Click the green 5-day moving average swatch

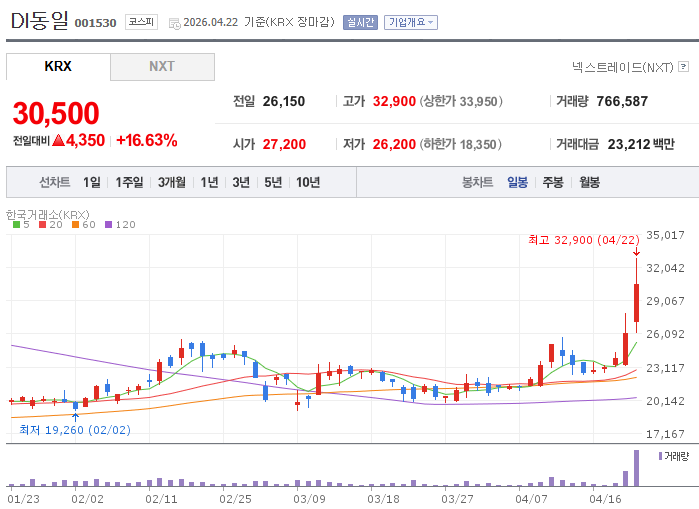(16, 225)
